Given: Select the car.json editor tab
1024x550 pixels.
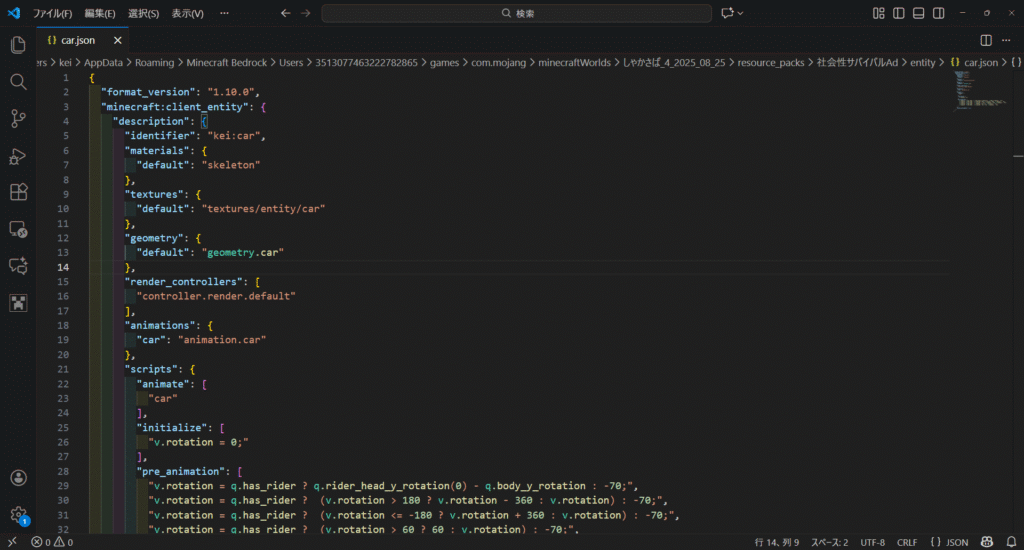Looking at the screenshot, I should pyautogui.click(x=78, y=40).
